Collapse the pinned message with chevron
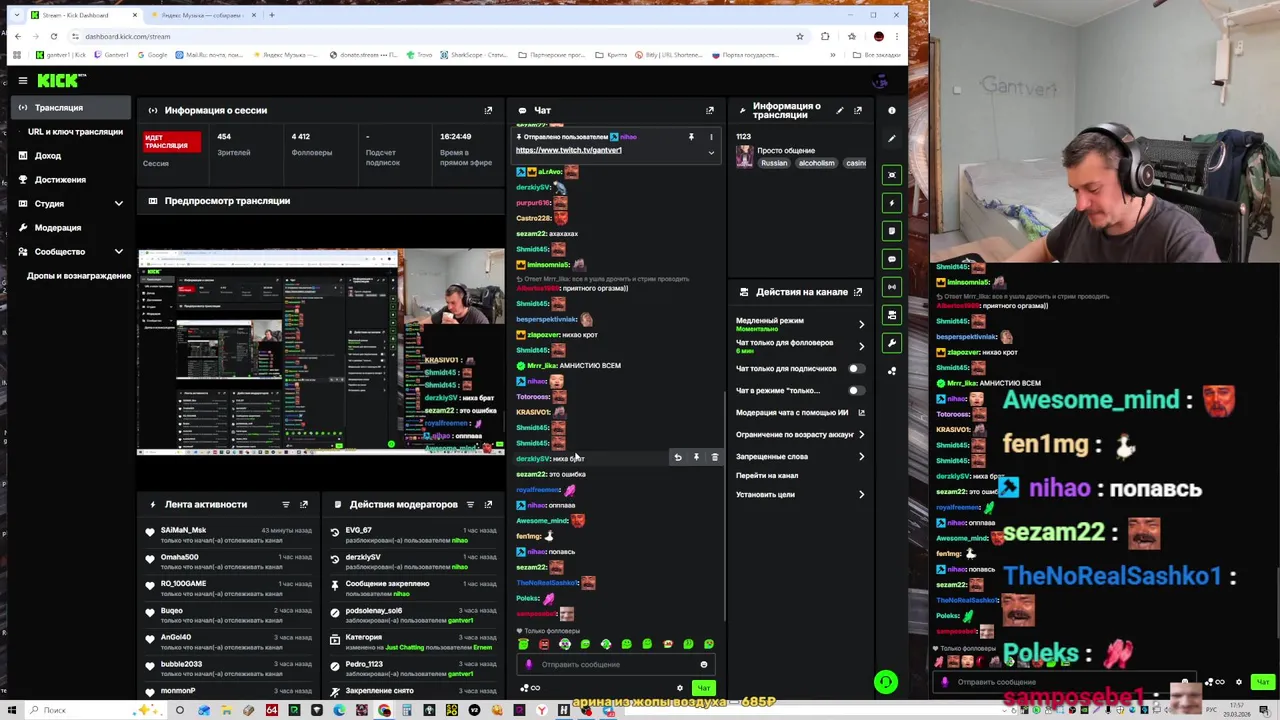The width and height of the screenshot is (1280, 720). point(711,153)
